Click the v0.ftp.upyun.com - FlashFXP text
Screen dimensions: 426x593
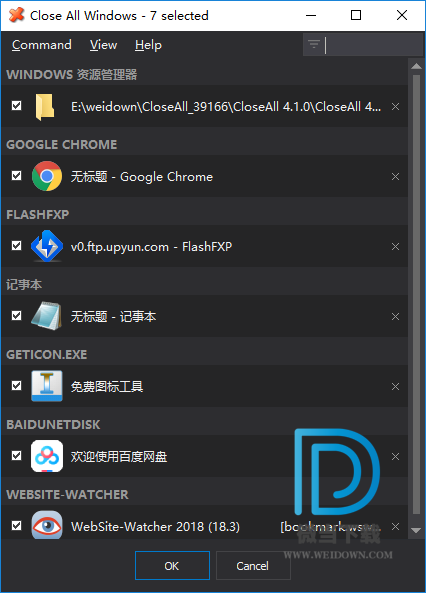coord(151,247)
